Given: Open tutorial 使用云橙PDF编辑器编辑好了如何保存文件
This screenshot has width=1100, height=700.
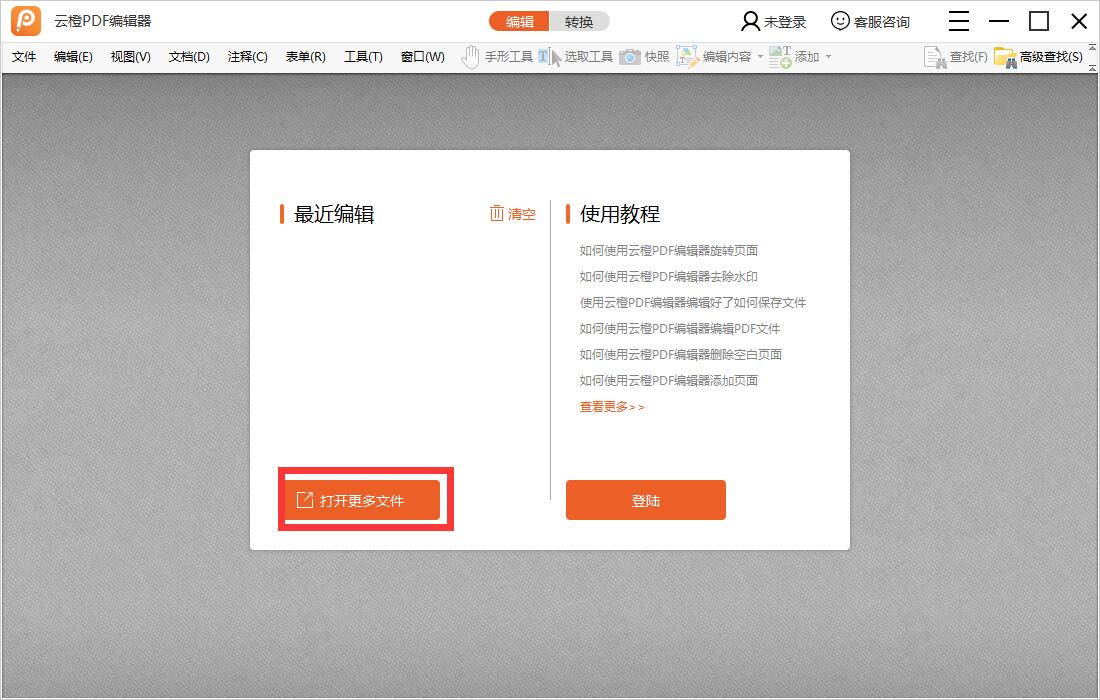Looking at the screenshot, I should click(x=692, y=302).
